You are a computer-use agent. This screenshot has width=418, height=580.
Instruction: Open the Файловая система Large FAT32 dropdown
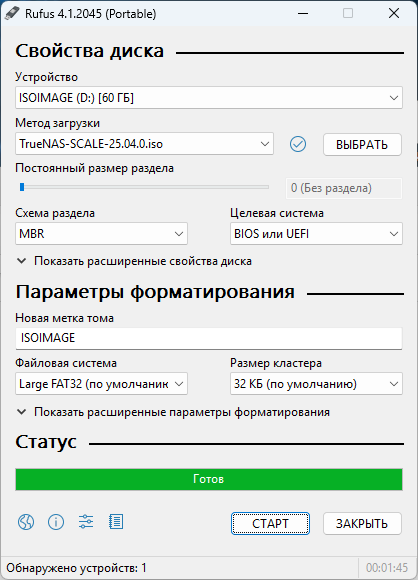(x=101, y=384)
